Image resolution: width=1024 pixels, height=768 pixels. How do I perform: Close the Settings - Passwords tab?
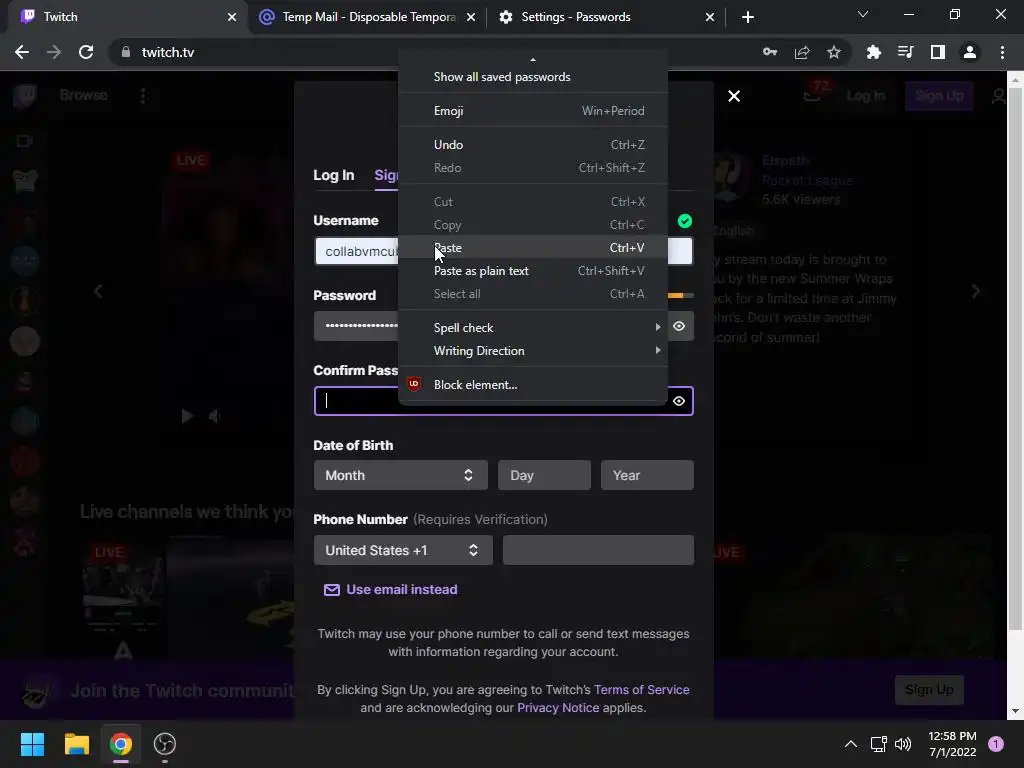710,17
